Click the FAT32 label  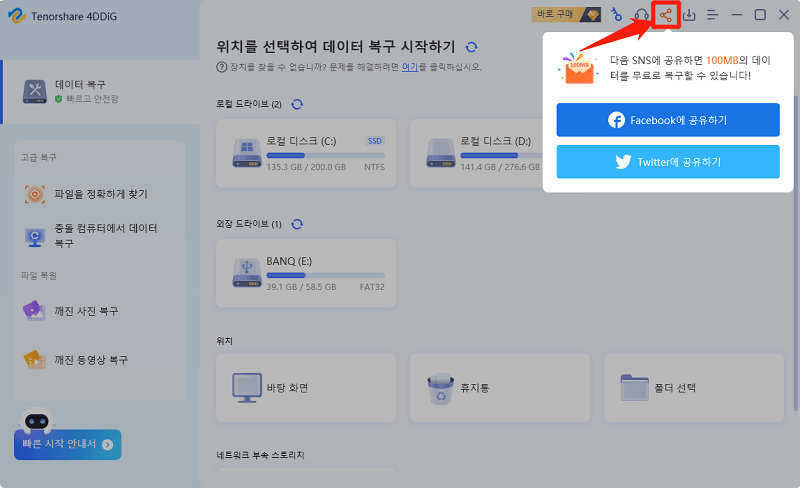[x=372, y=287]
